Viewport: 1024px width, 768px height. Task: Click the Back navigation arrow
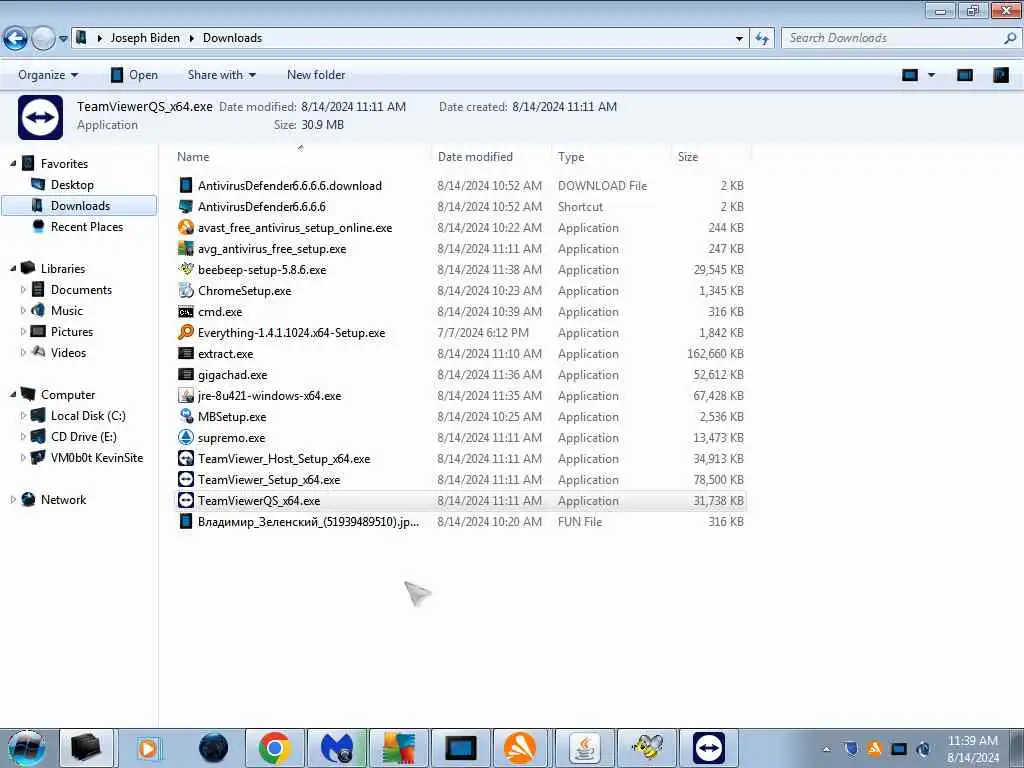click(15, 39)
